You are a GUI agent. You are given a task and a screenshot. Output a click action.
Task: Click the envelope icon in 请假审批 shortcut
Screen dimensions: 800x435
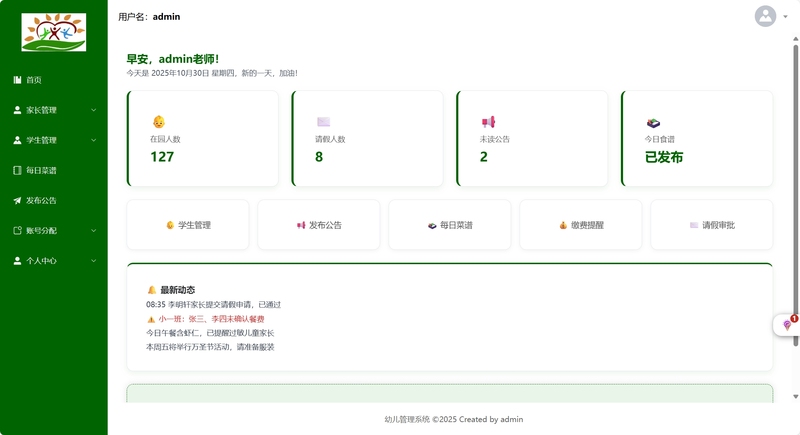(x=694, y=225)
